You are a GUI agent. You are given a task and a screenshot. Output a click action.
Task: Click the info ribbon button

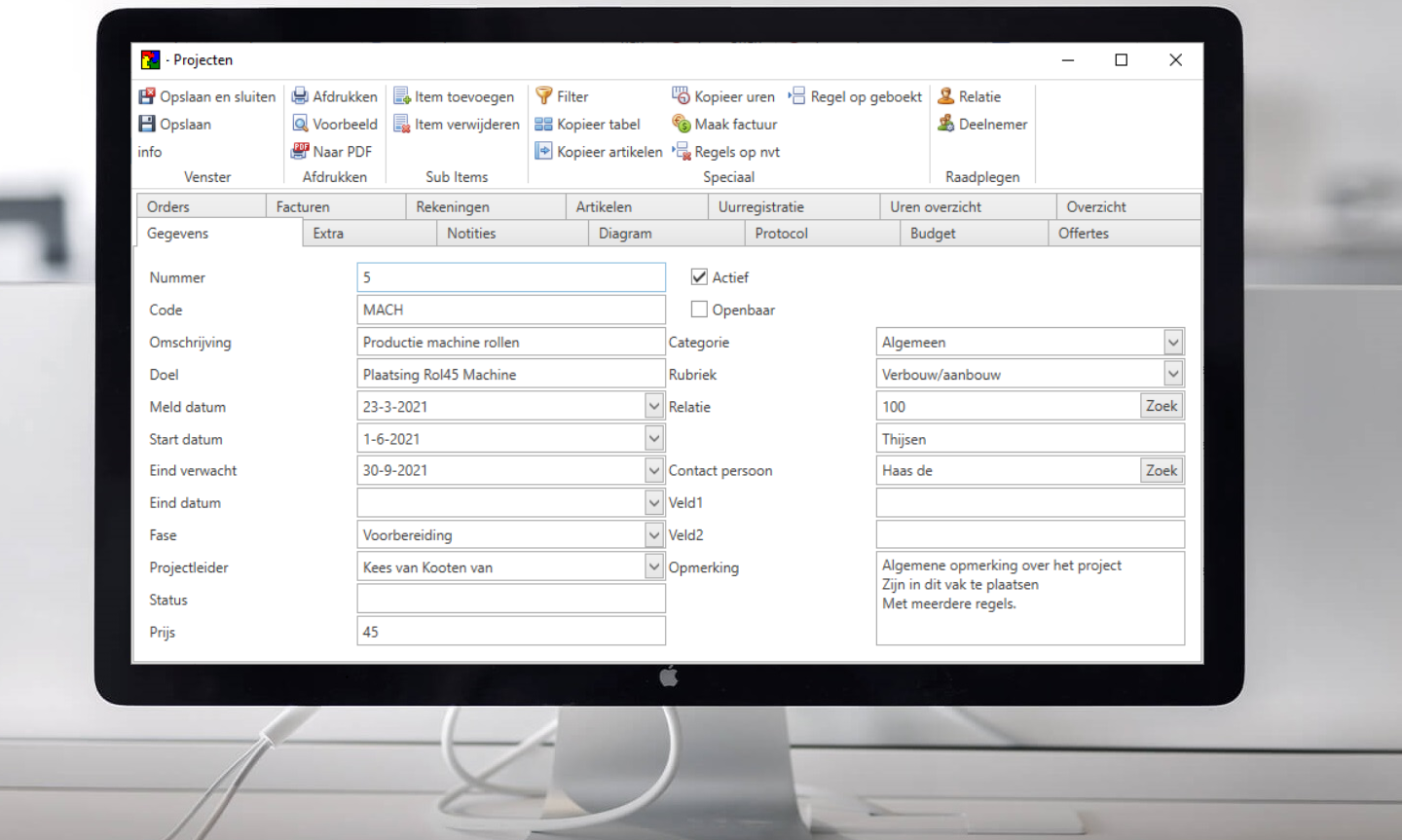pos(150,152)
